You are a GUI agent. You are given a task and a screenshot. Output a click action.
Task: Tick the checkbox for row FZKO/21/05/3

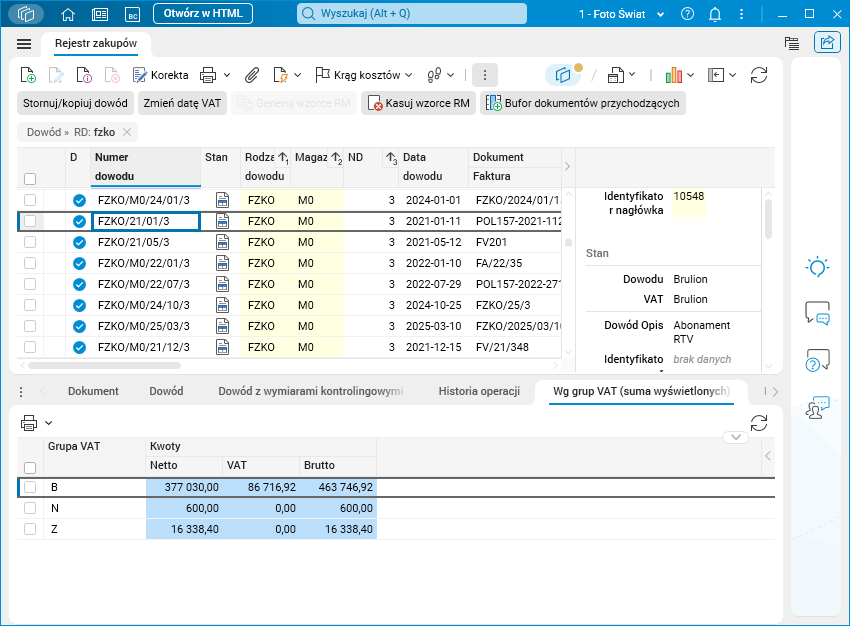click(x=30, y=242)
